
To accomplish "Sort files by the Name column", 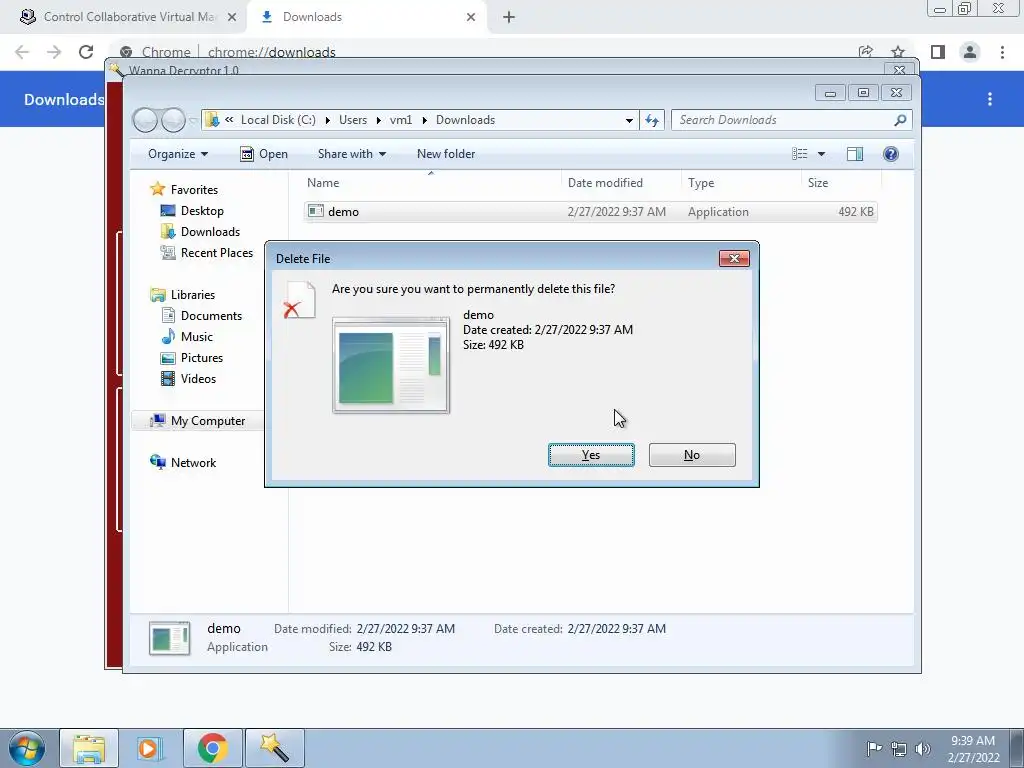I will click(431, 183).
